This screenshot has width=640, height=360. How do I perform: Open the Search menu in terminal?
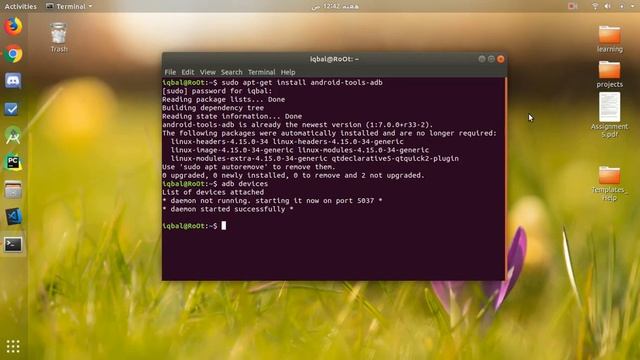pos(231,72)
